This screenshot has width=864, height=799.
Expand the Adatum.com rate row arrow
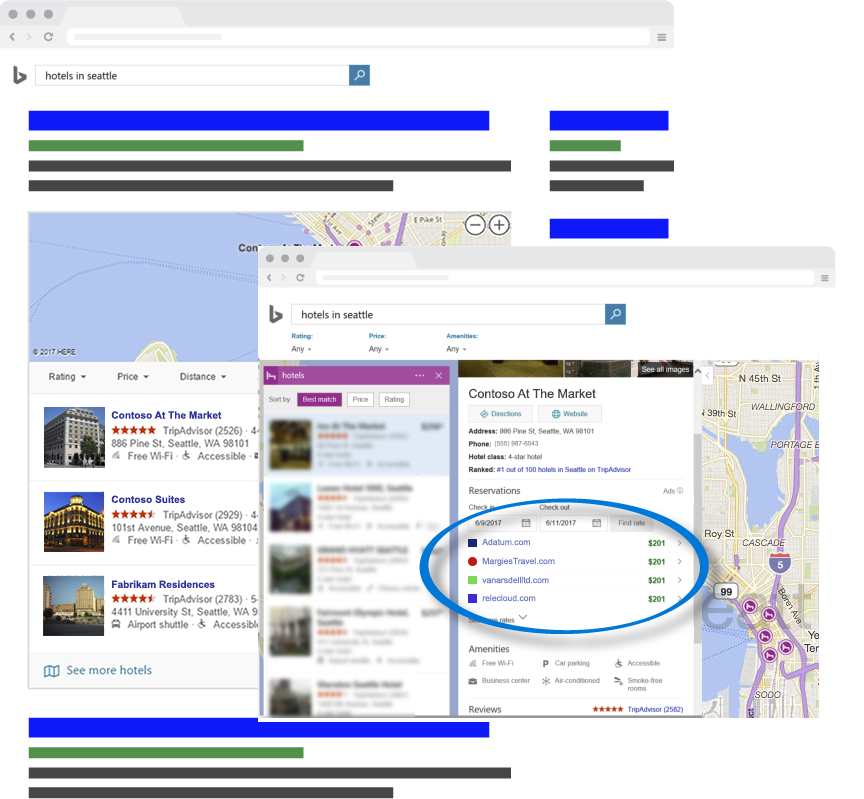[x=679, y=543]
